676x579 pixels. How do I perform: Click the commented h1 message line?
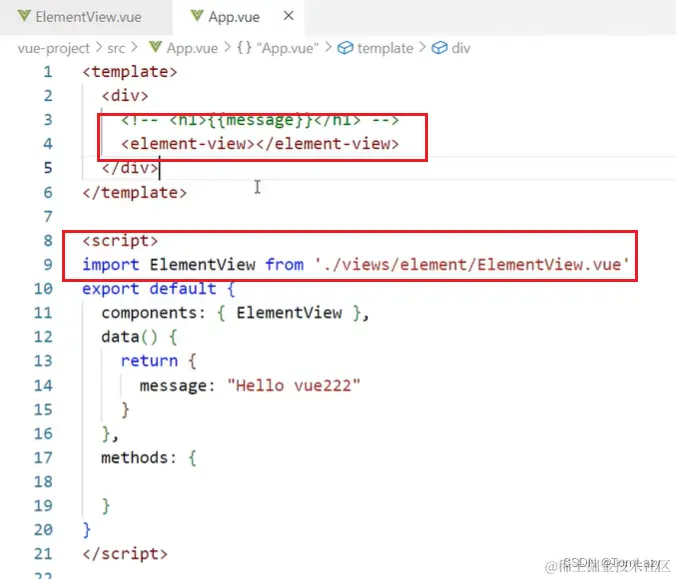click(x=260, y=120)
